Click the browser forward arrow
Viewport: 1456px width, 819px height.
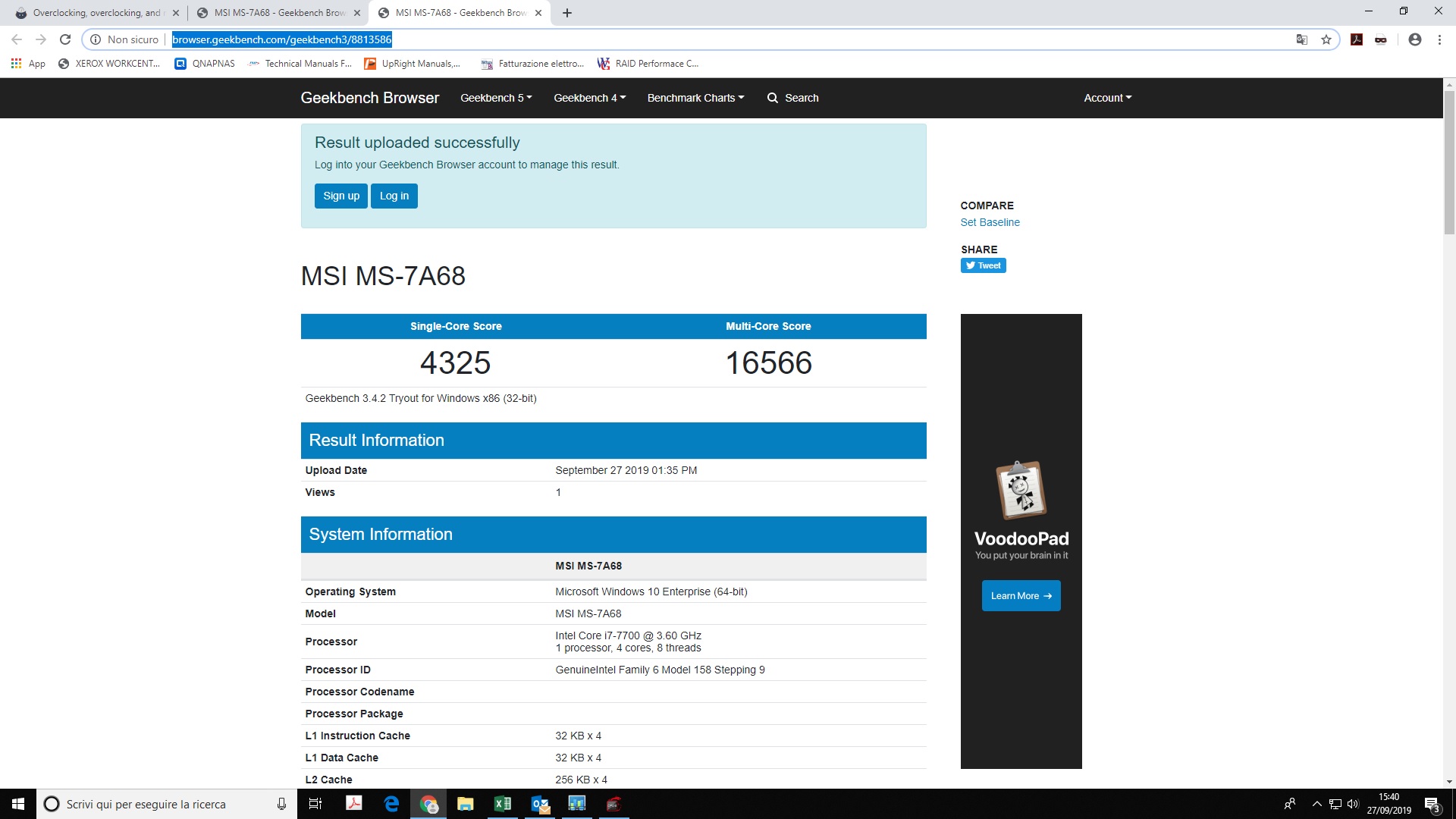[x=41, y=39]
